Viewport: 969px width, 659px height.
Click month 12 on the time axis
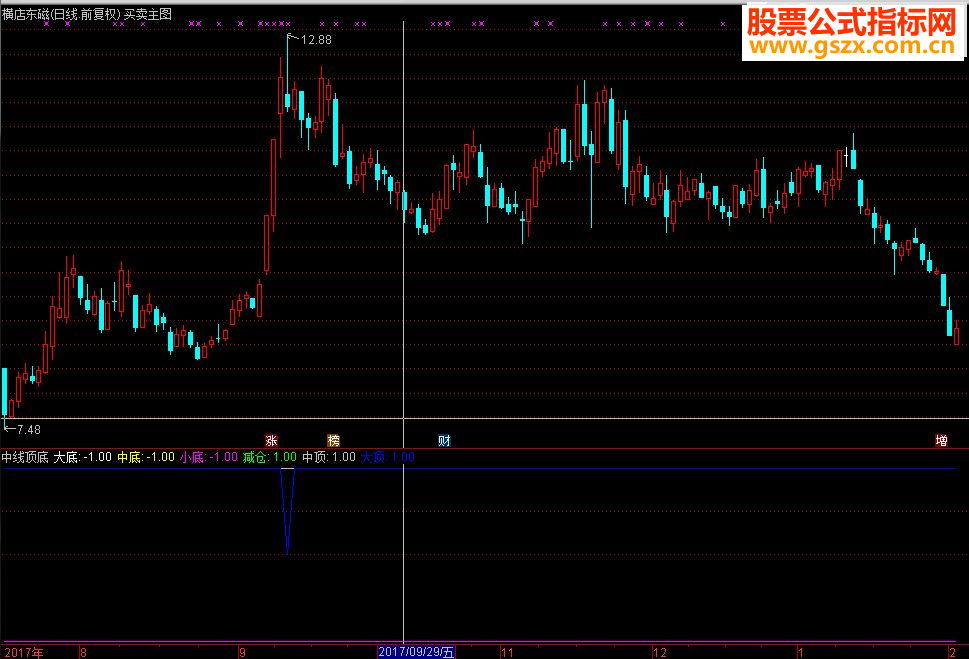point(660,653)
